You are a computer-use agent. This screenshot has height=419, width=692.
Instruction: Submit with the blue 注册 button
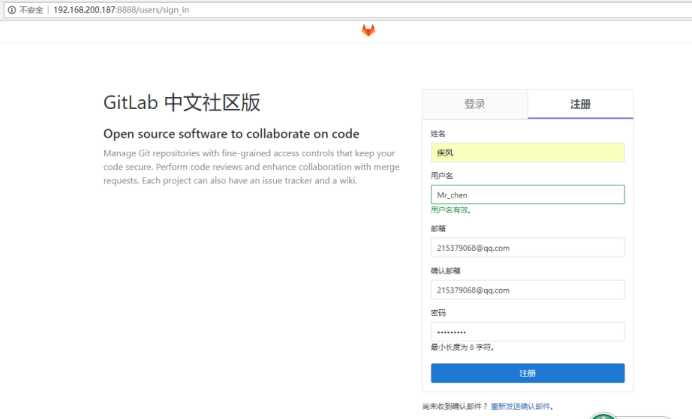pyautogui.click(x=527, y=373)
